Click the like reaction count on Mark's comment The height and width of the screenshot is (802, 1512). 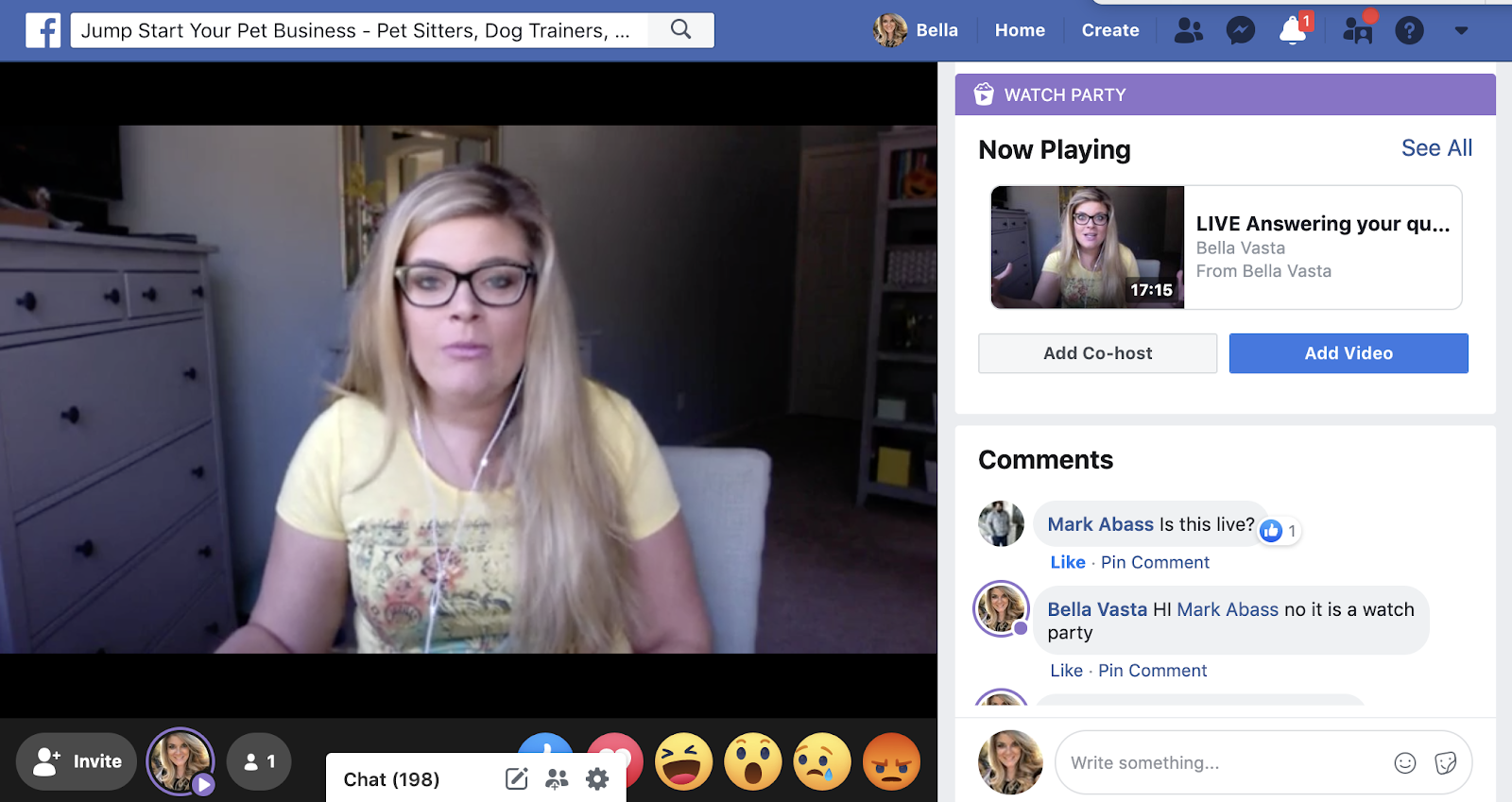1280,531
